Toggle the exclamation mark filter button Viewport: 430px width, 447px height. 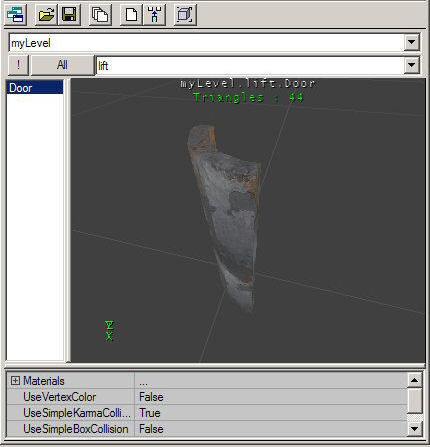[18, 65]
